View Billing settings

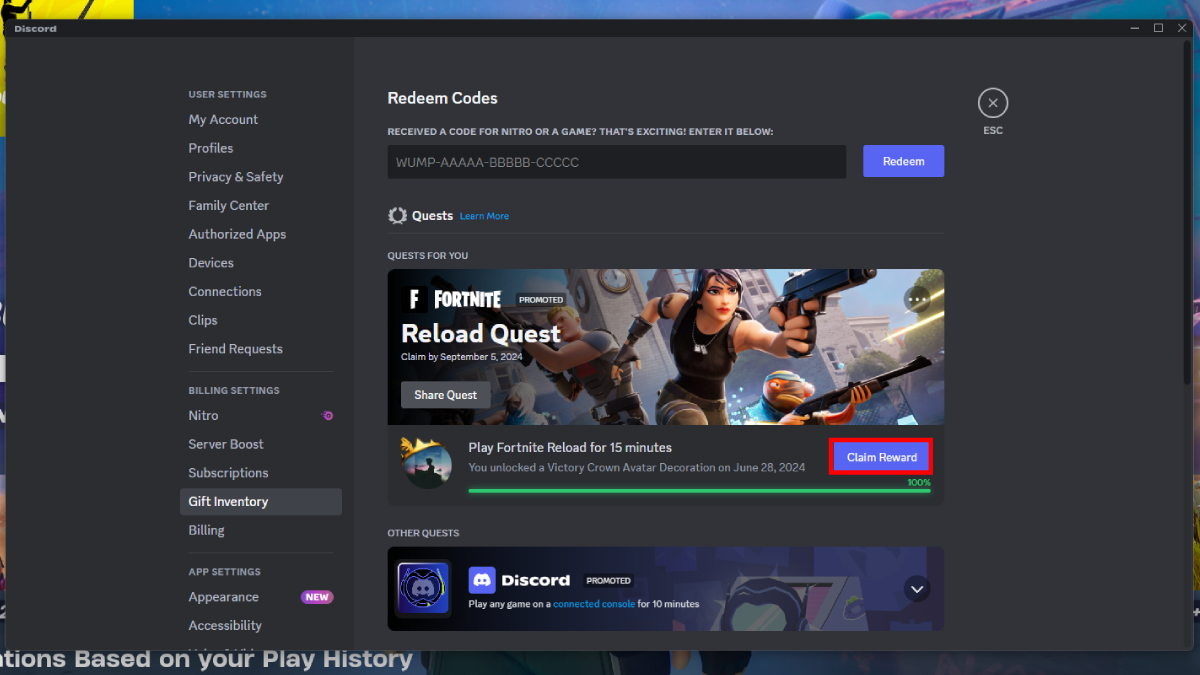[x=206, y=530]
